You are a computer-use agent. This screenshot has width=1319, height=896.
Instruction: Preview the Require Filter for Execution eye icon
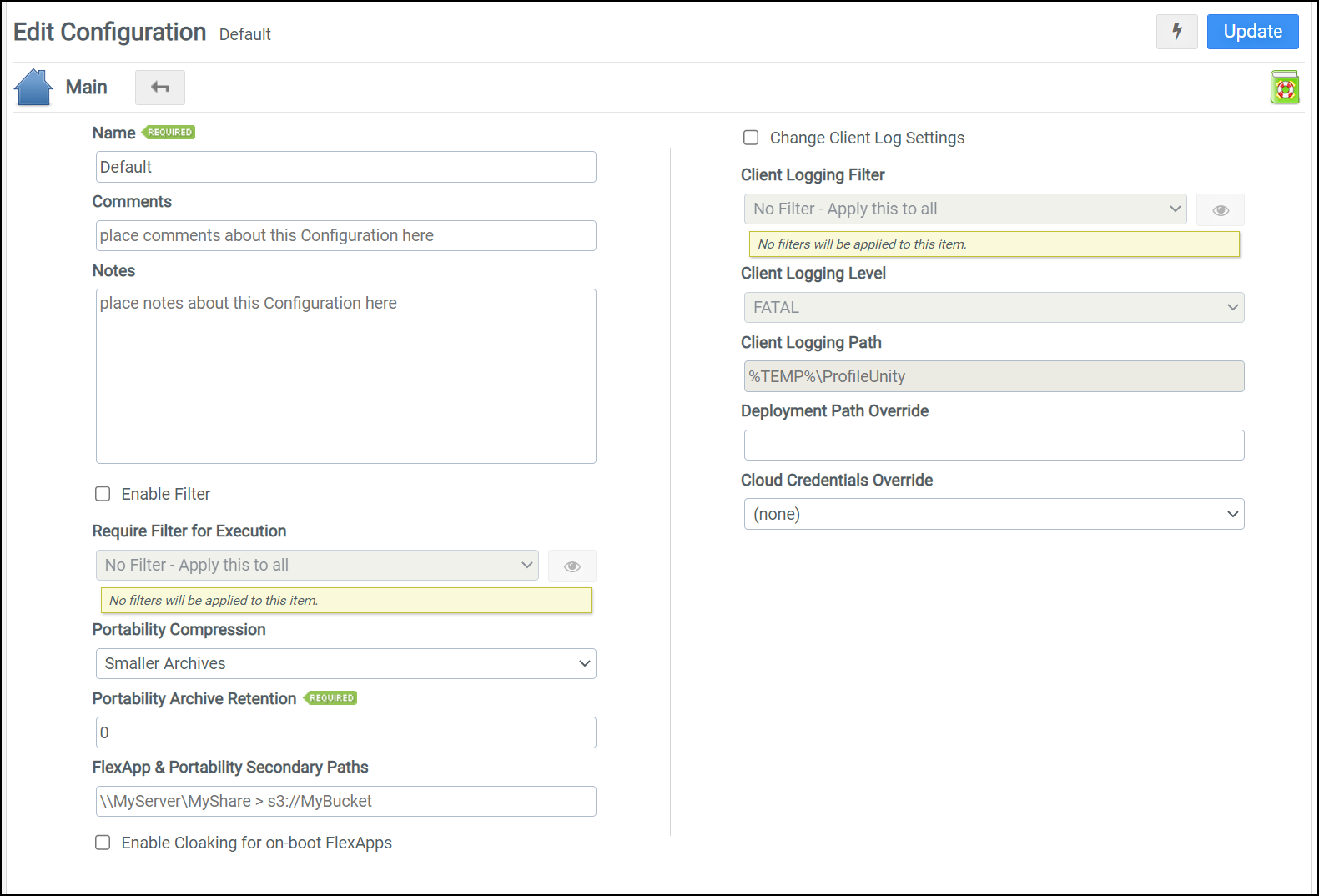[571, 566]
